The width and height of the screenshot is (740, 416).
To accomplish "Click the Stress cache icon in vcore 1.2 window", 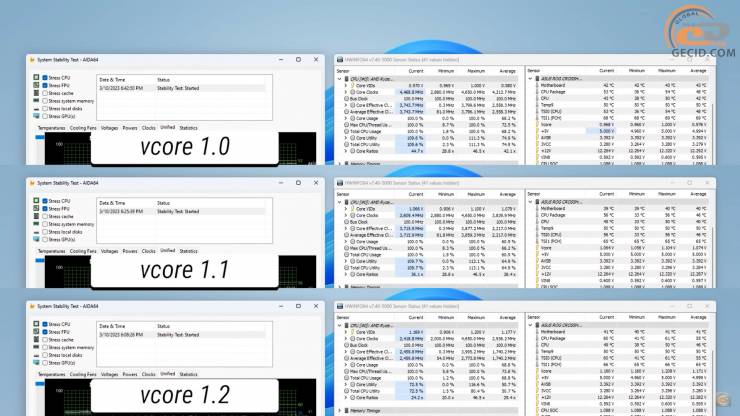I will 36,340.
